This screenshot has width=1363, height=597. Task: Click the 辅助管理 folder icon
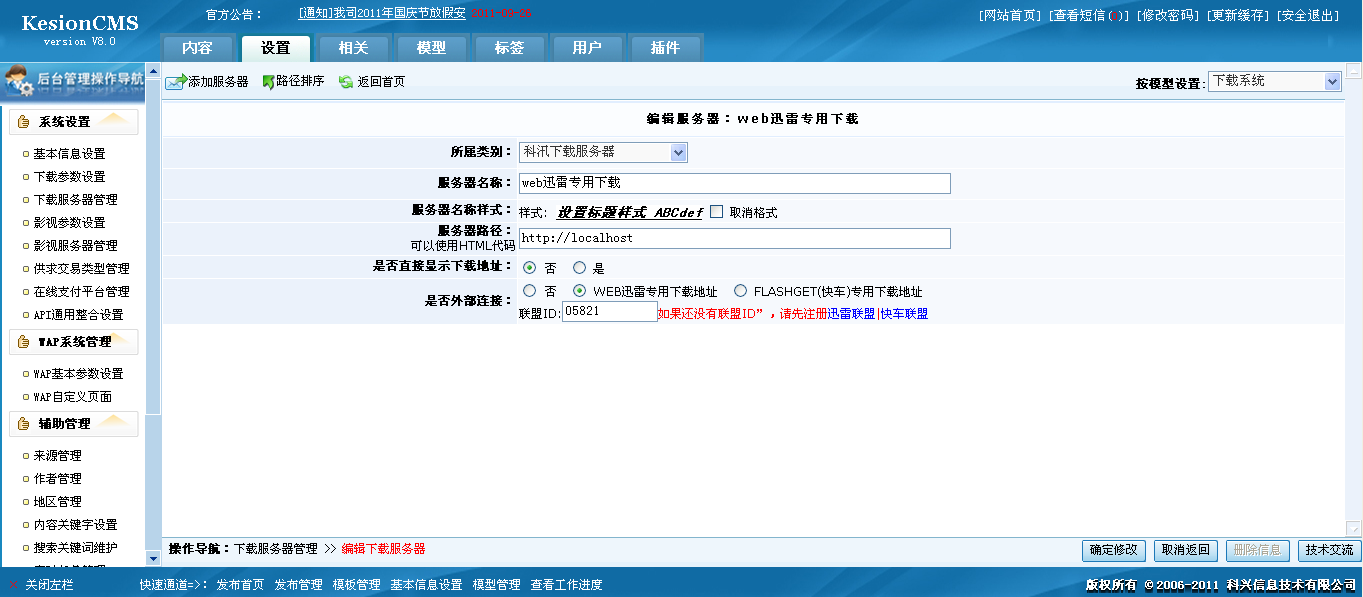point(22,423)
